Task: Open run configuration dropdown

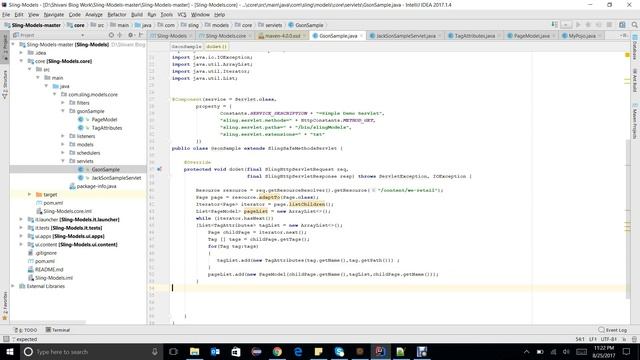Action: tap(566, 25)
